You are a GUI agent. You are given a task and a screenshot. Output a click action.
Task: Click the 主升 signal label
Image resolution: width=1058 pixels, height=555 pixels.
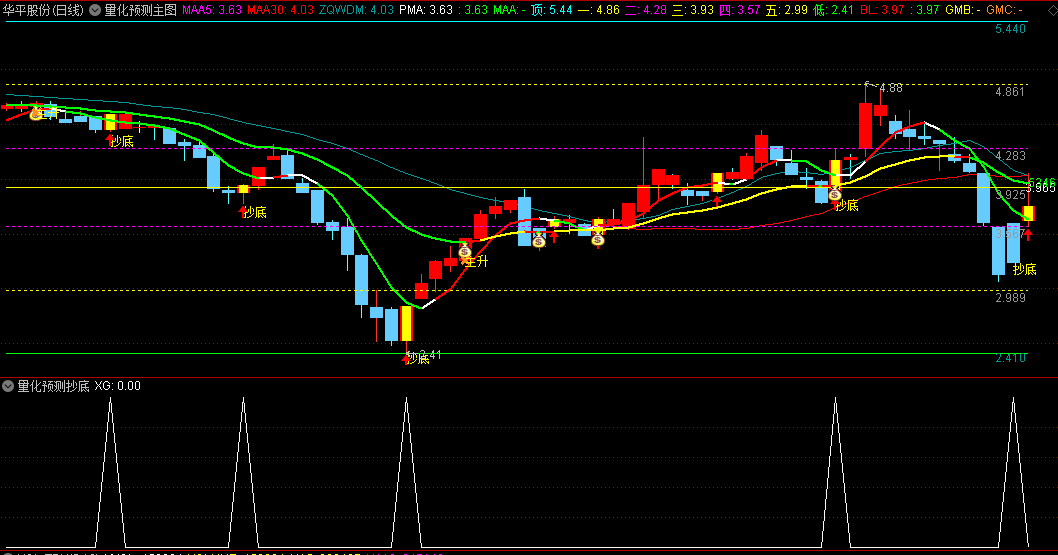476,261
